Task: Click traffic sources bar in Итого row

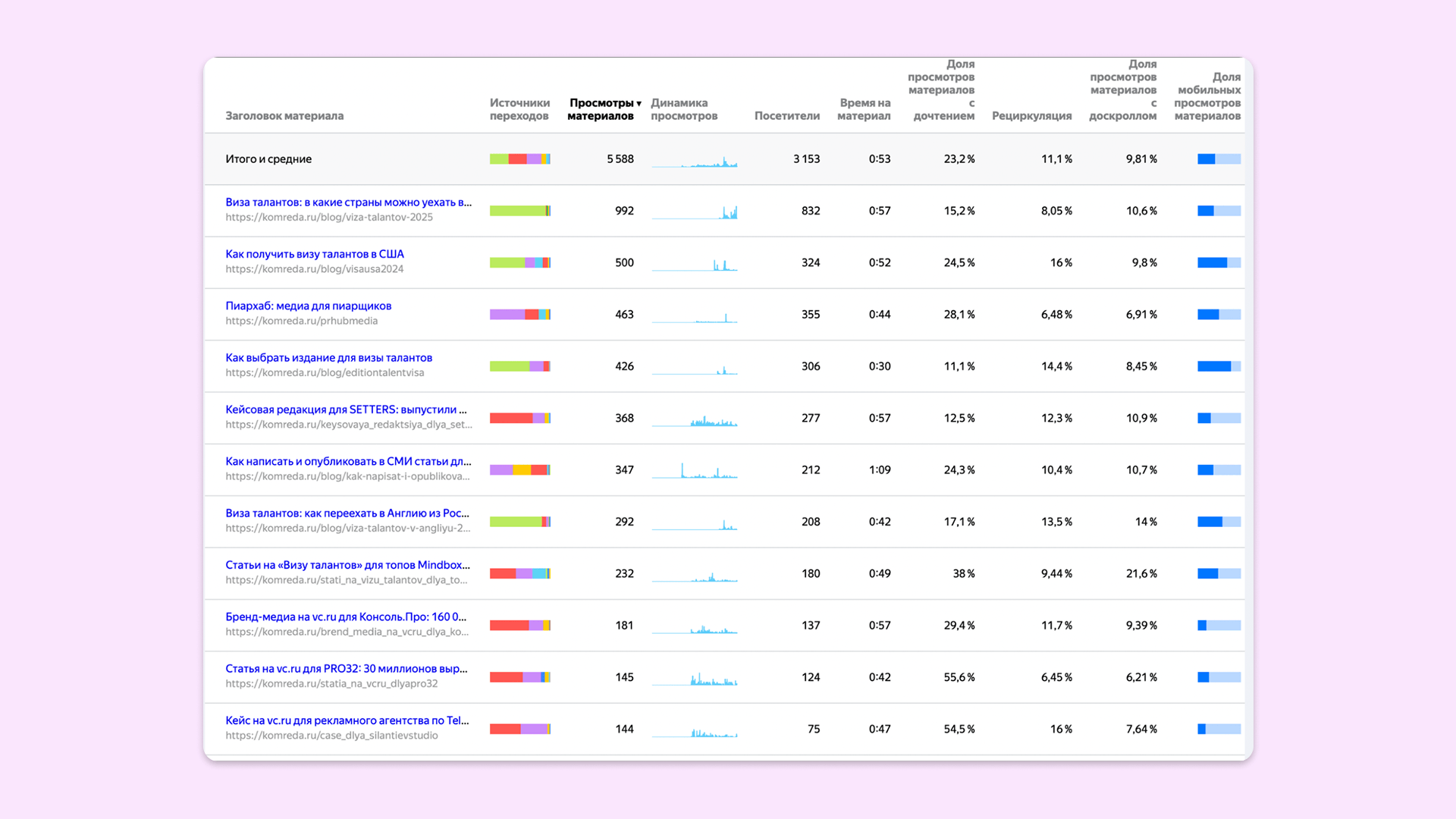Action: coord(519,159)
